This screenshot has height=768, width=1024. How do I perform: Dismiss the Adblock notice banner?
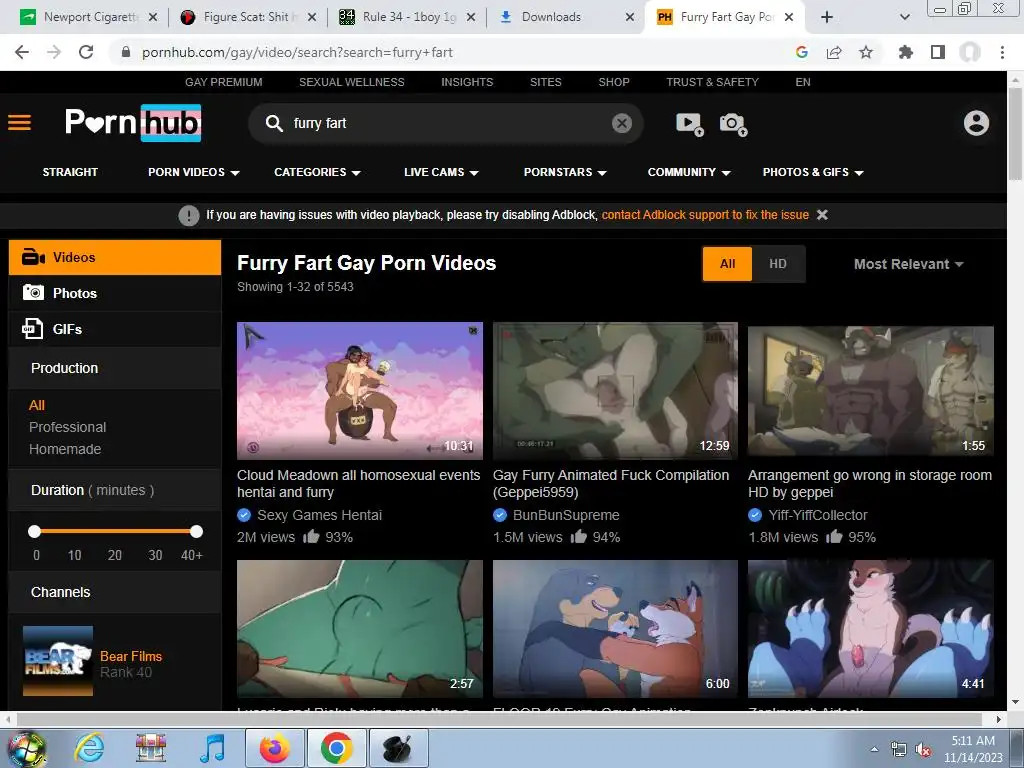point(822,215)
